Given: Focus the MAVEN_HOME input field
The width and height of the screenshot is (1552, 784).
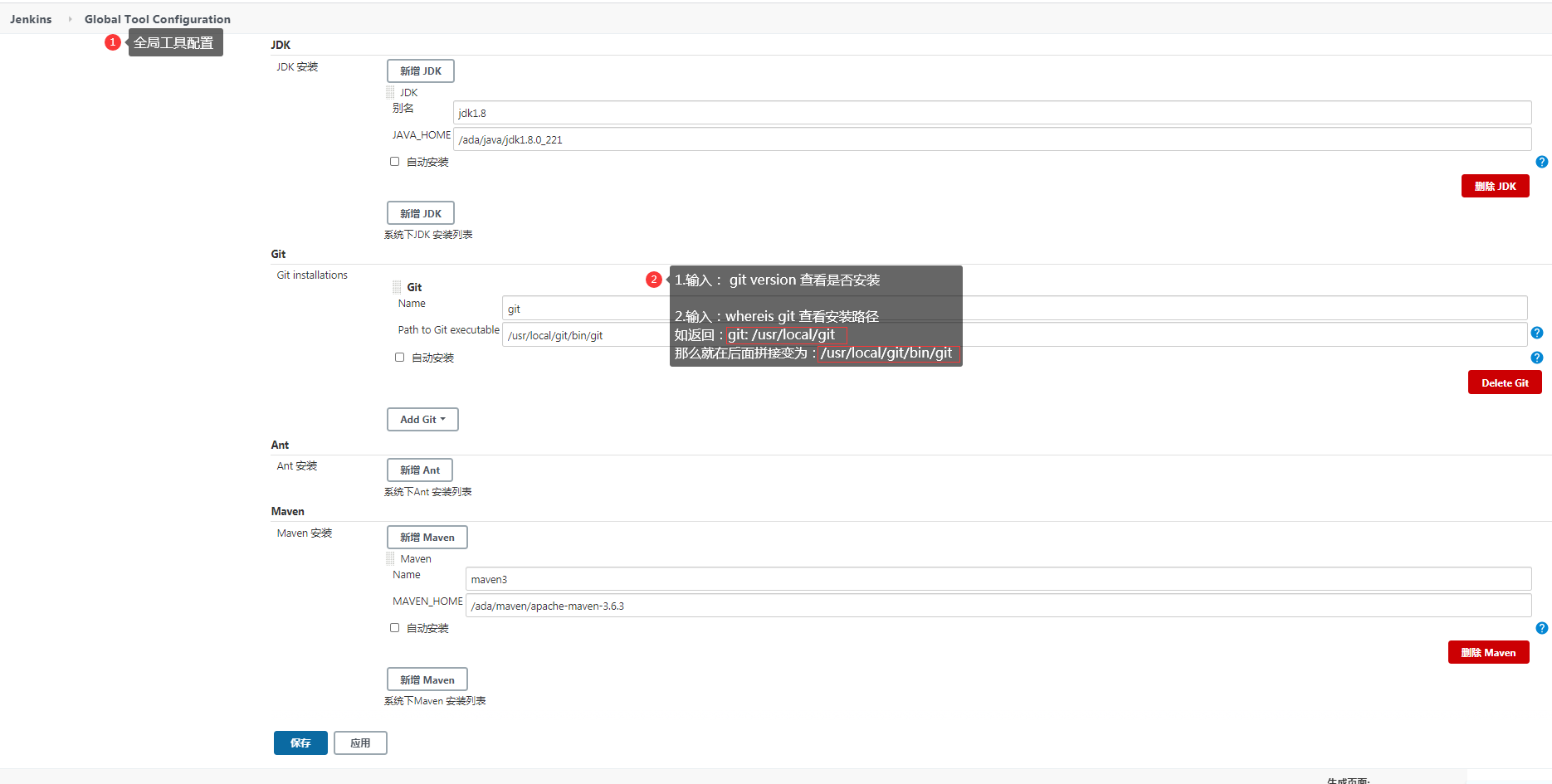Looking at the screenshot, I should click(x=998, y=606).
